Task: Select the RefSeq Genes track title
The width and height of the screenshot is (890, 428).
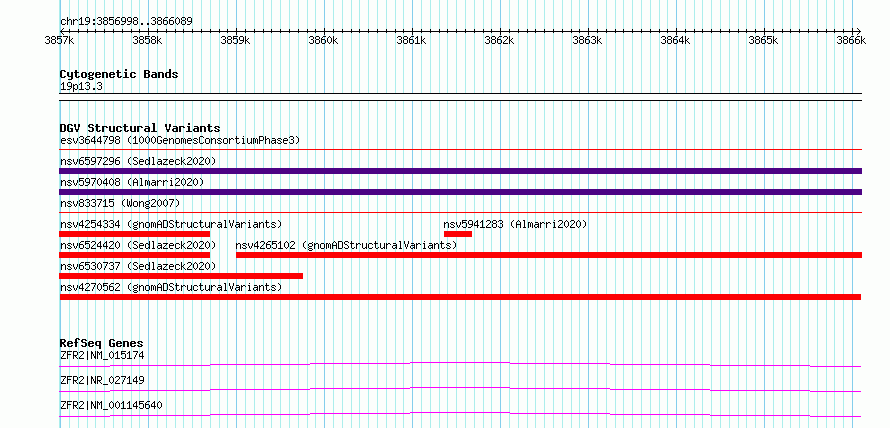Action: tap(102, 343)
